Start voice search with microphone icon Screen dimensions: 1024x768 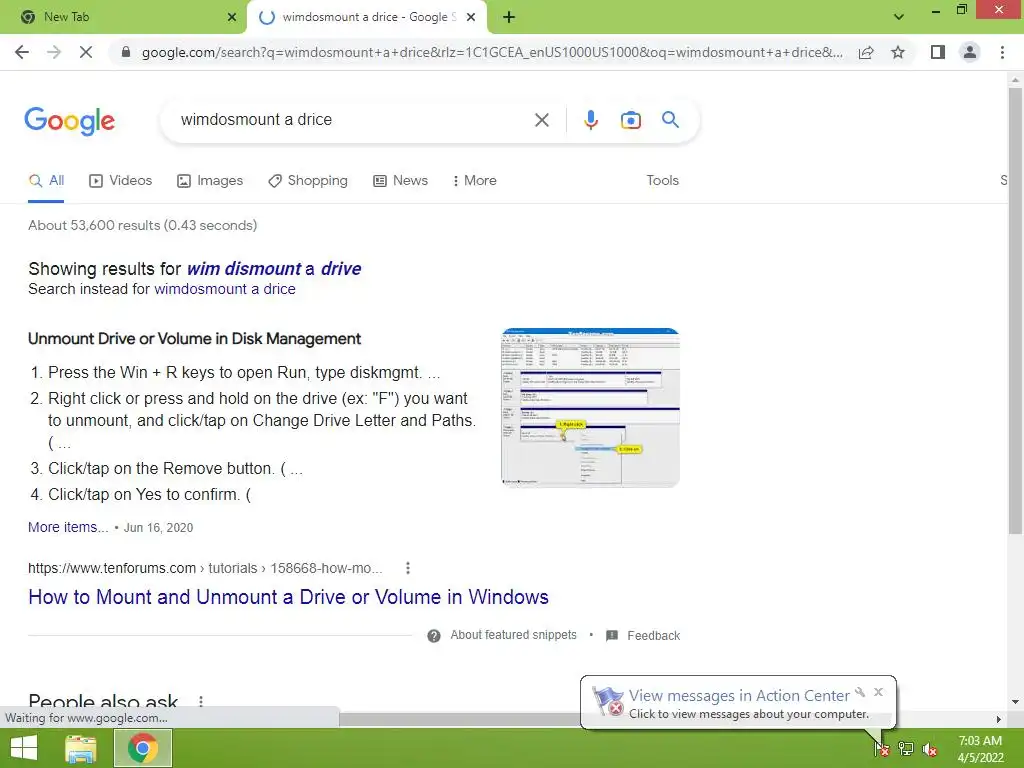pos(591,120)
